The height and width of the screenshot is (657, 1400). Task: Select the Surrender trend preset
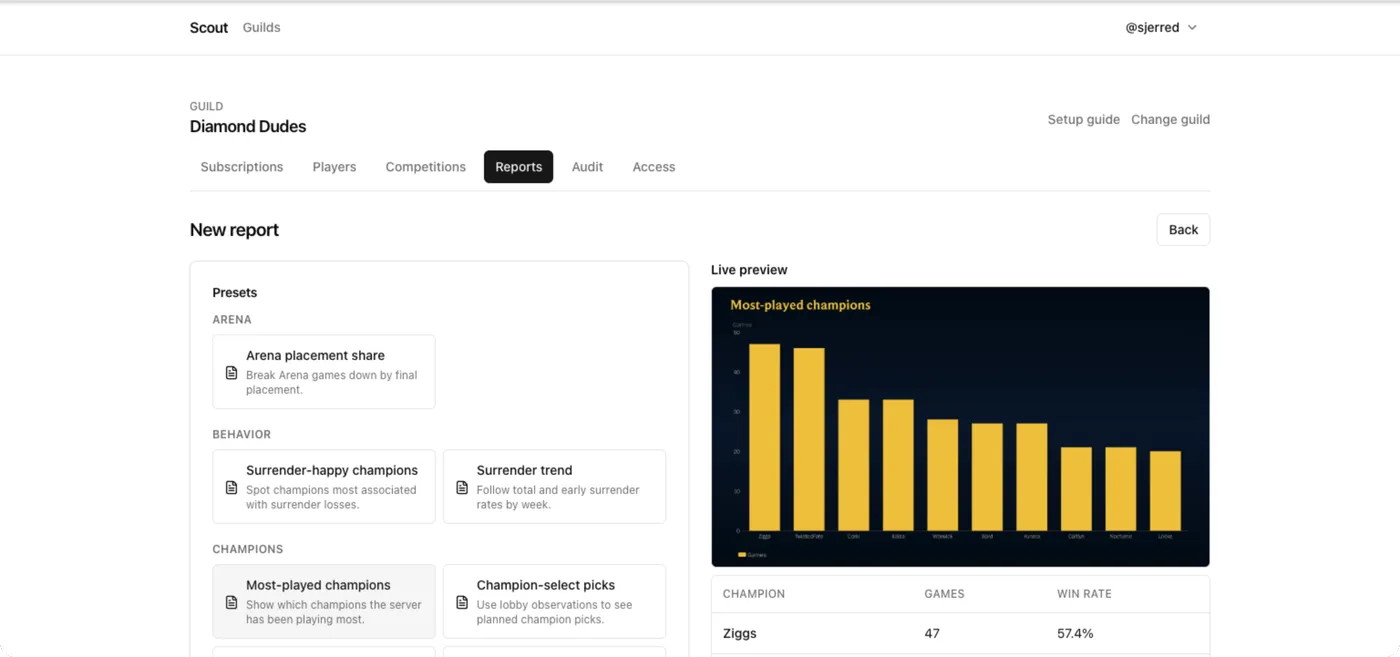tap(554, 487)
